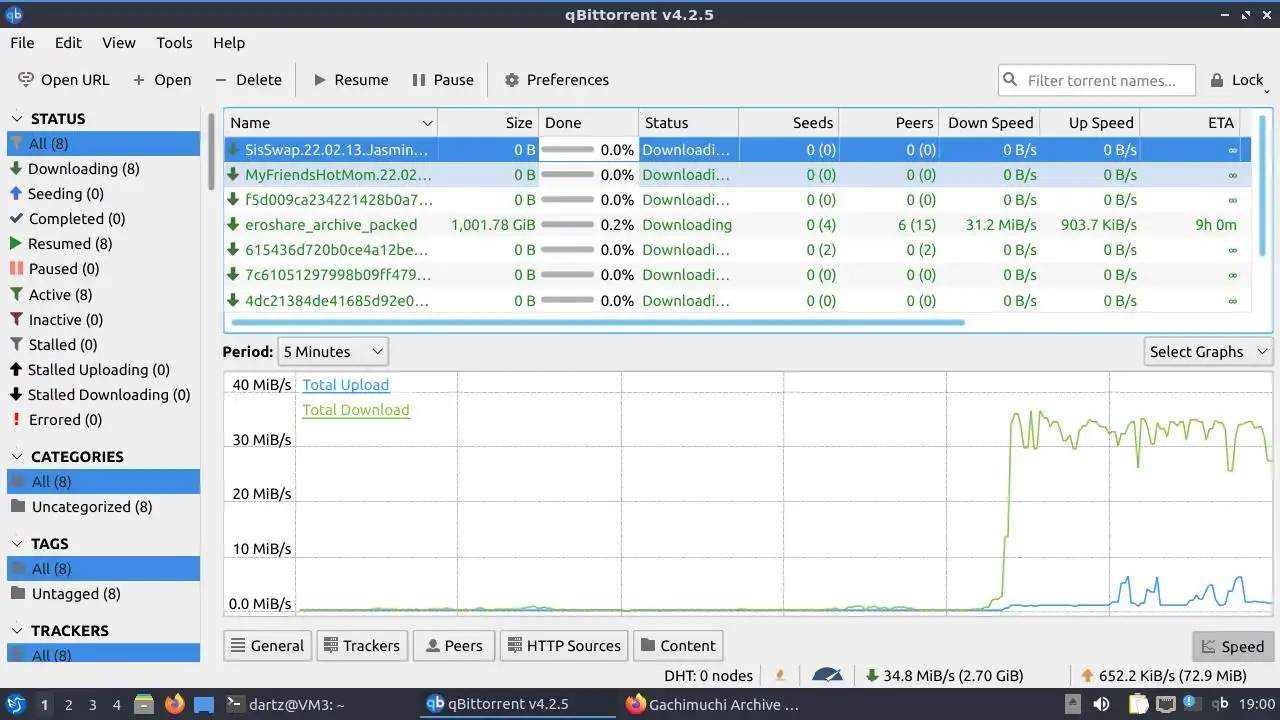The width and height of the screenshot is (1280, 720).
Task: Select the Speed tab button
Action: (x=1233, y=647)
